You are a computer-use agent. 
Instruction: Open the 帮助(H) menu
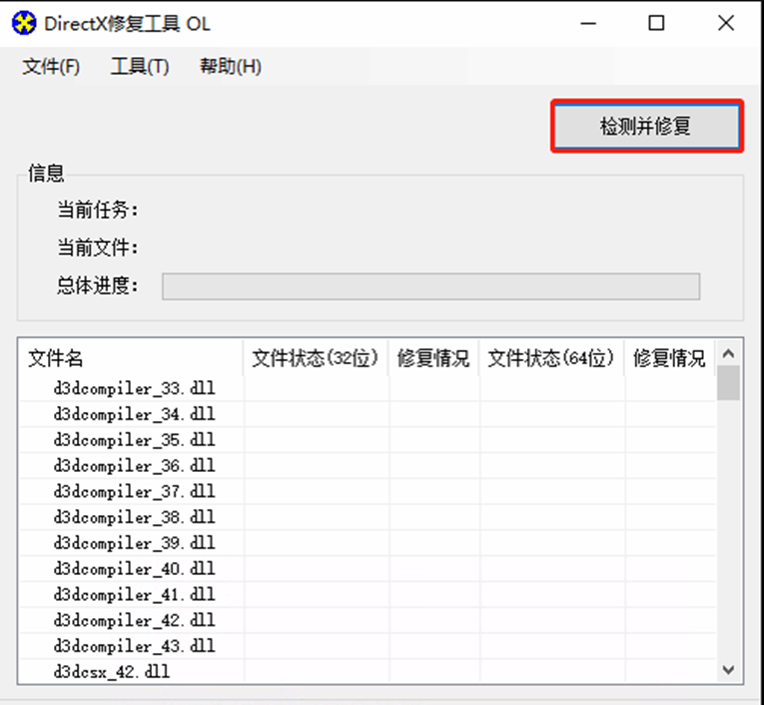point(230,66)
